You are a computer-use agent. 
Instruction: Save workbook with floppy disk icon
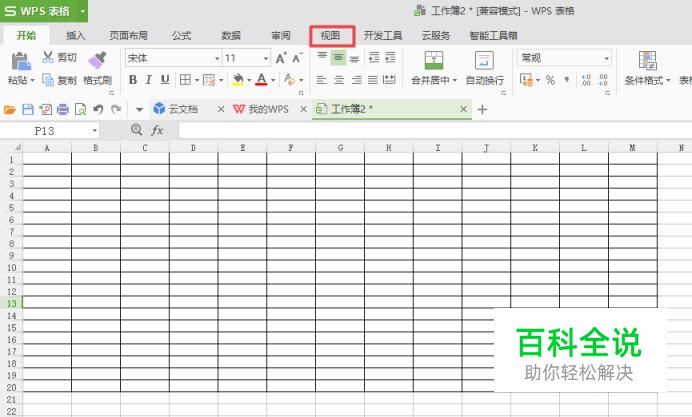tap(28, 109)
